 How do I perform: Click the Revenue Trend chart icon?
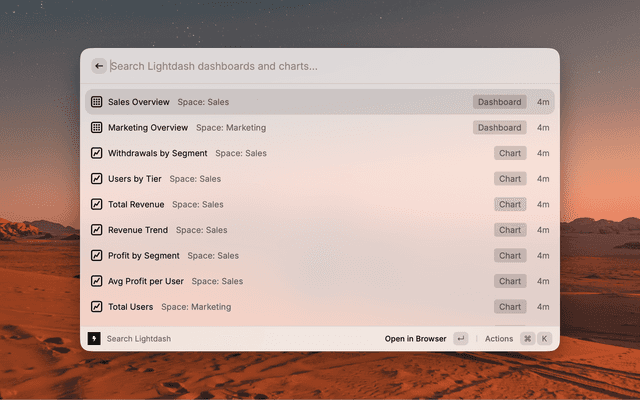[97, 230]
